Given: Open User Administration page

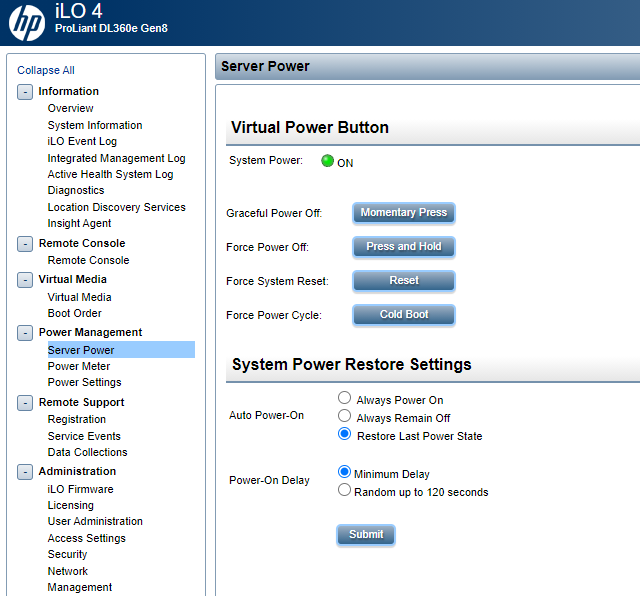Looking at the screenshot, I should [x=95, y=521].
